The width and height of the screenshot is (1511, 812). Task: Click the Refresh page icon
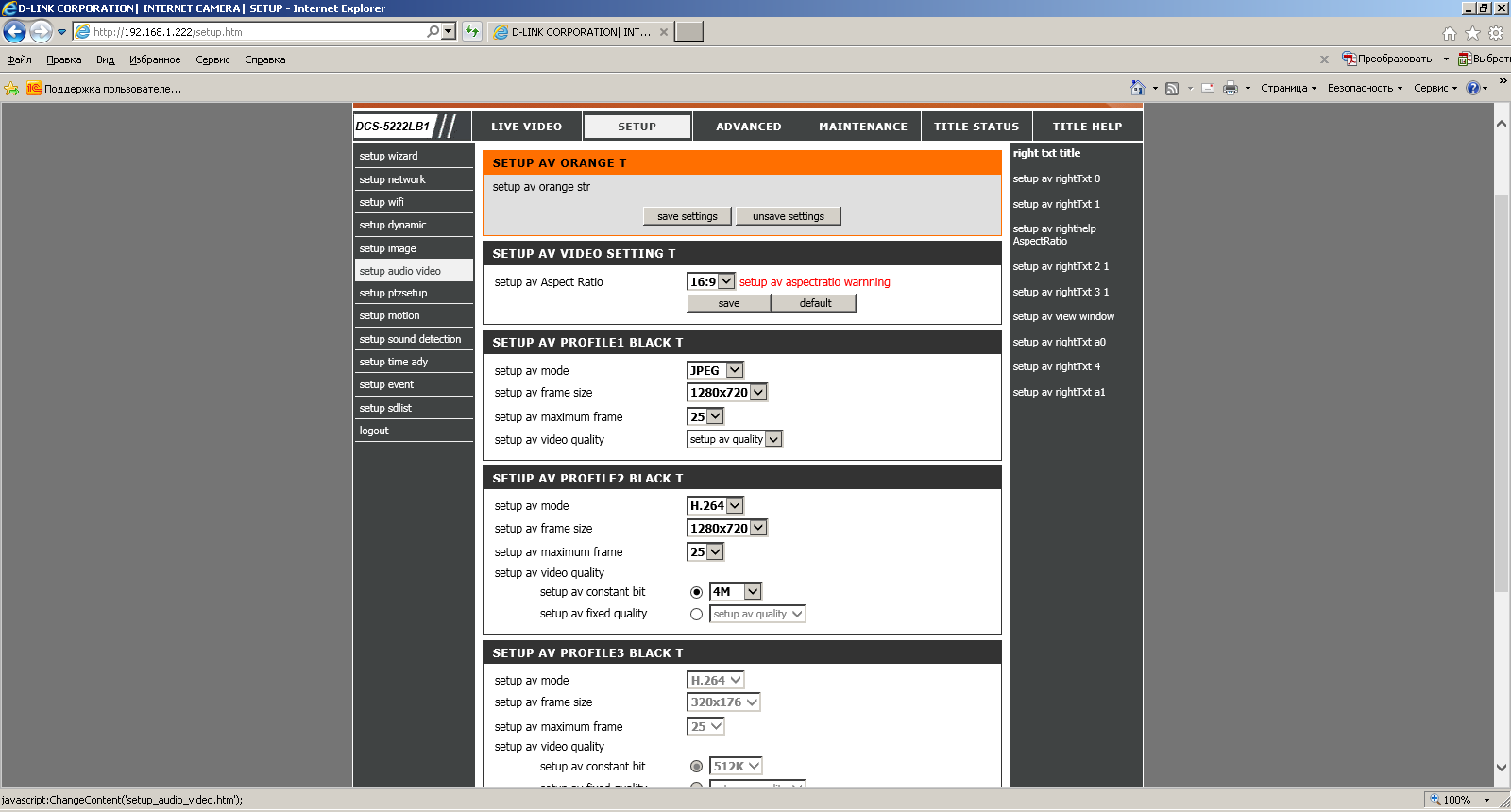472,32
